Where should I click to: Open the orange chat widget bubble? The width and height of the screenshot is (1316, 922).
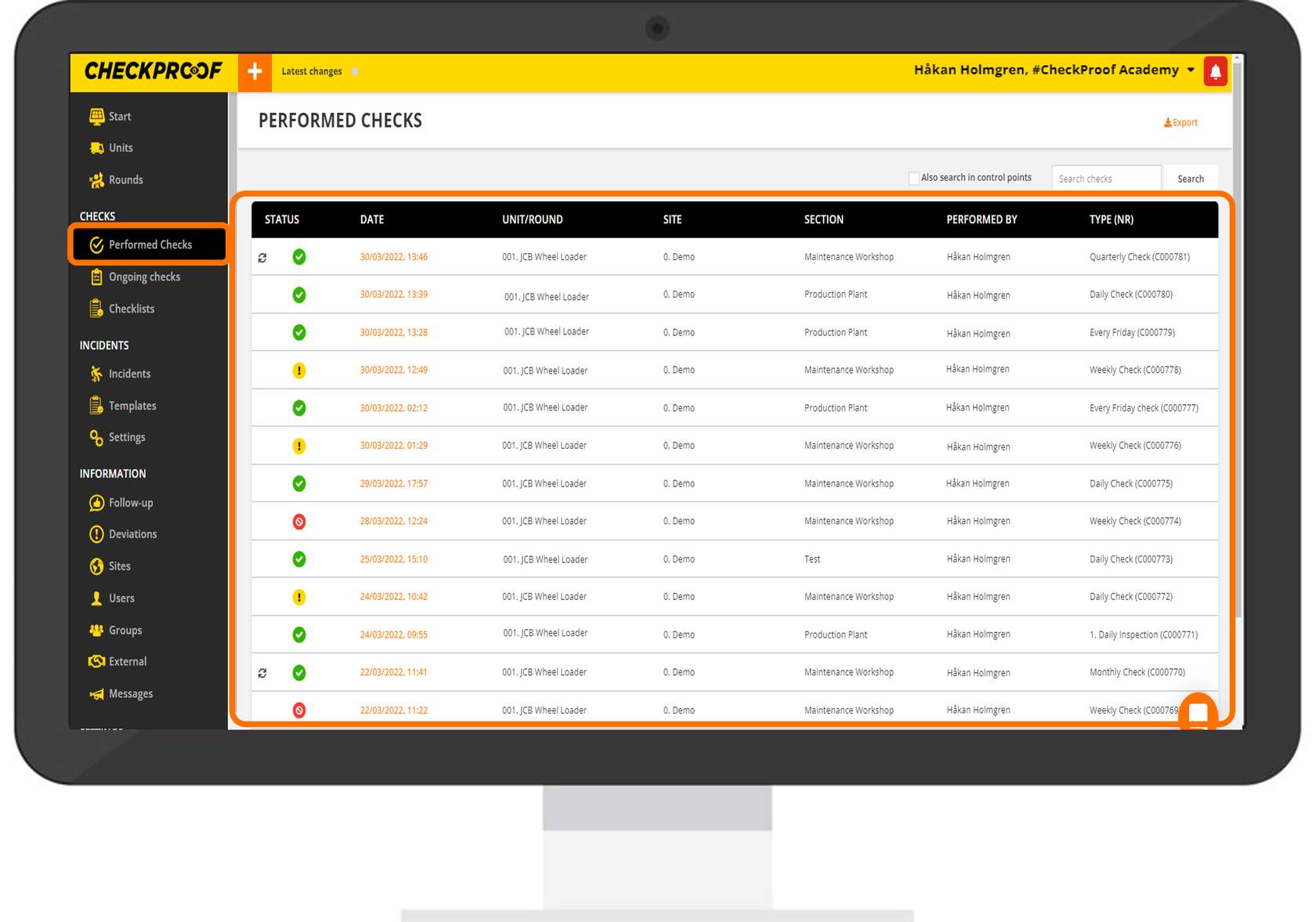pyautogui.click(x=1198, y=711)
